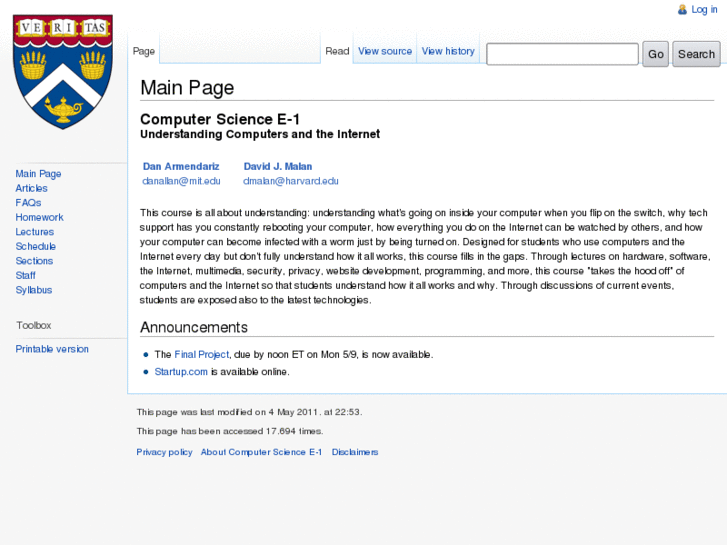727x545 pixels.
Task: Open the Sections sidebar link
Action: [34, 261]
